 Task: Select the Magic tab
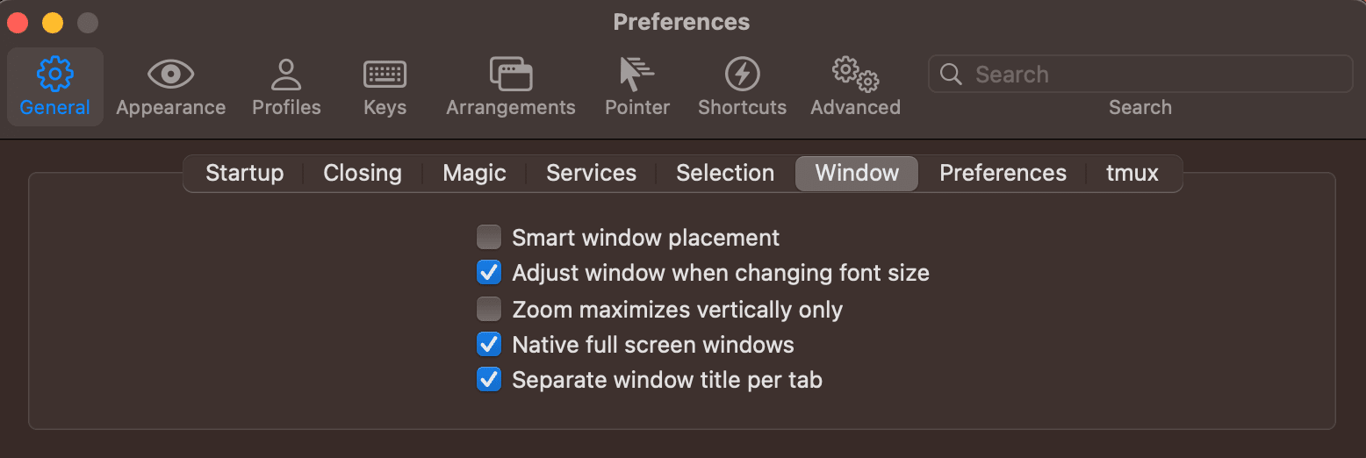[x=474, y=173]
